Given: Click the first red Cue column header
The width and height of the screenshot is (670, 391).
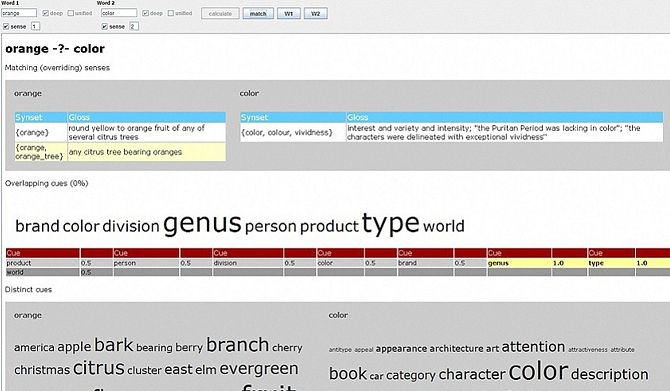Looking at the screenshot, I should 43,253.
